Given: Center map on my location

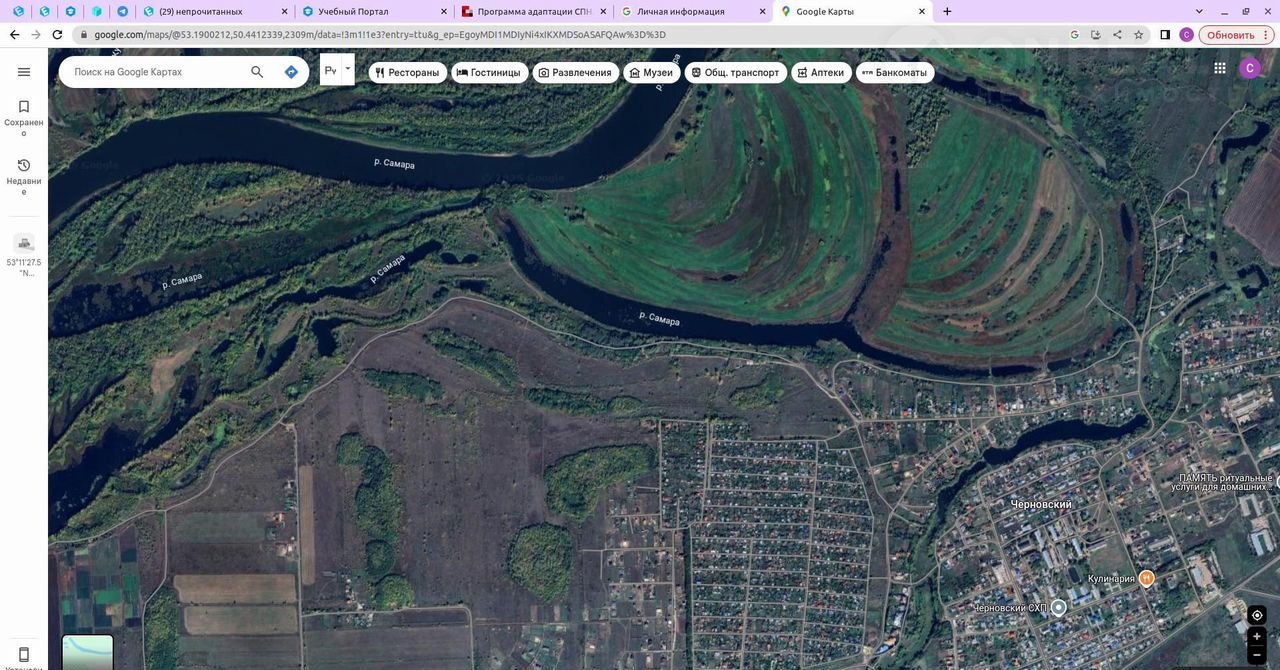Looking at the screenshot, I should pos(1257,615).
